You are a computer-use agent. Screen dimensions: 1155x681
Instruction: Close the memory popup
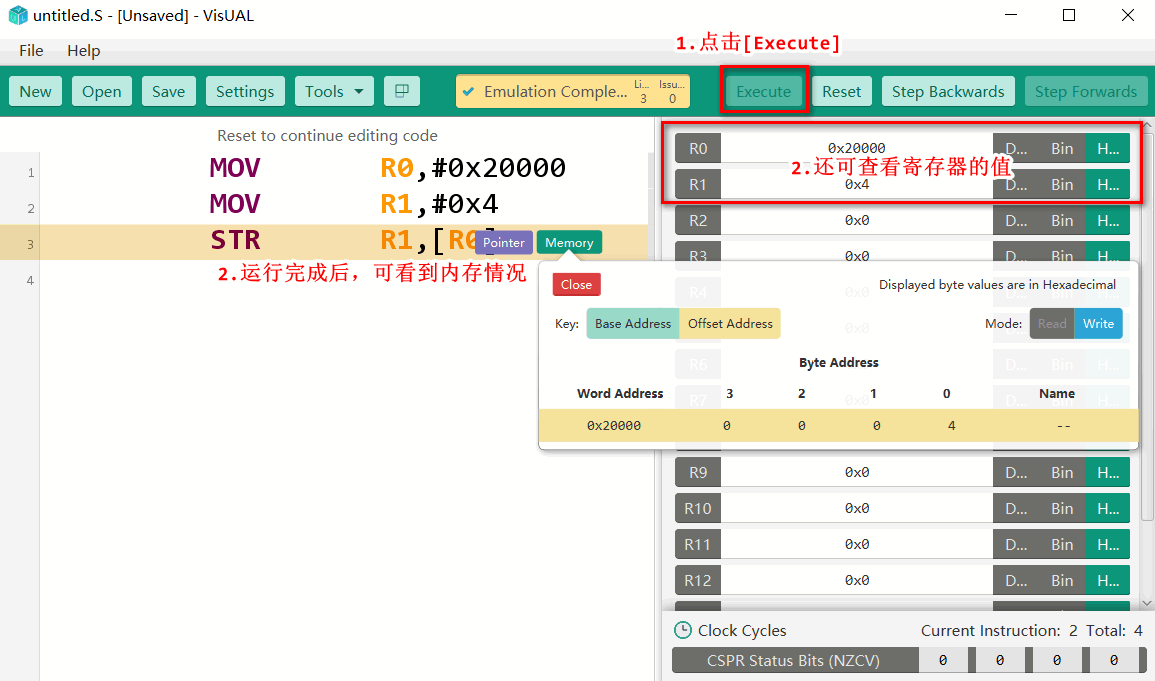click(576, 284)
